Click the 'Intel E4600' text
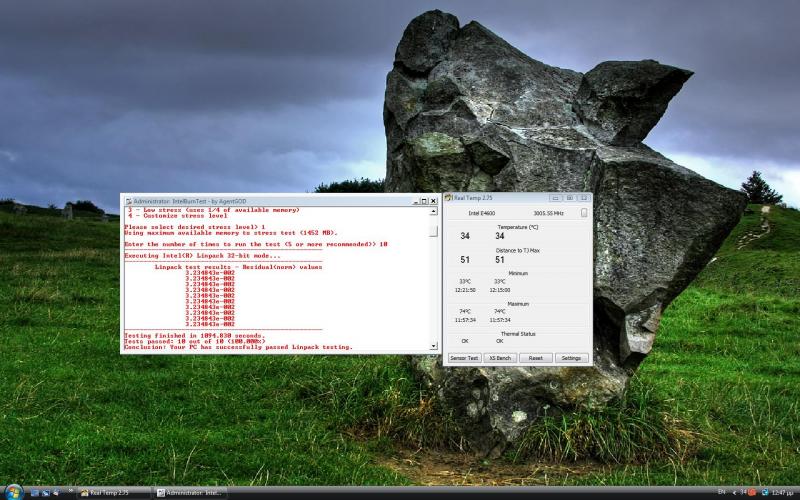The width and height of the screenshot is (800, 500). (481, 213)
